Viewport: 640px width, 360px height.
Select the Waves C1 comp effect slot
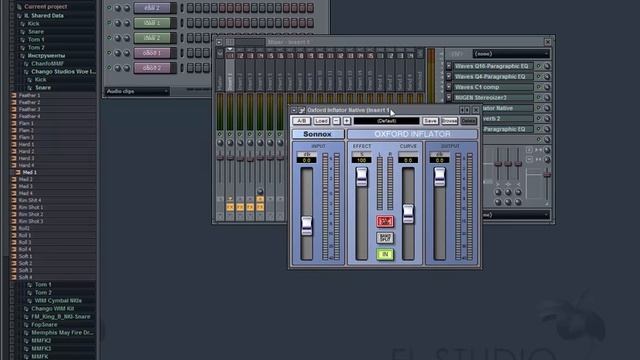pyautogui.click(x=493, y=87)
